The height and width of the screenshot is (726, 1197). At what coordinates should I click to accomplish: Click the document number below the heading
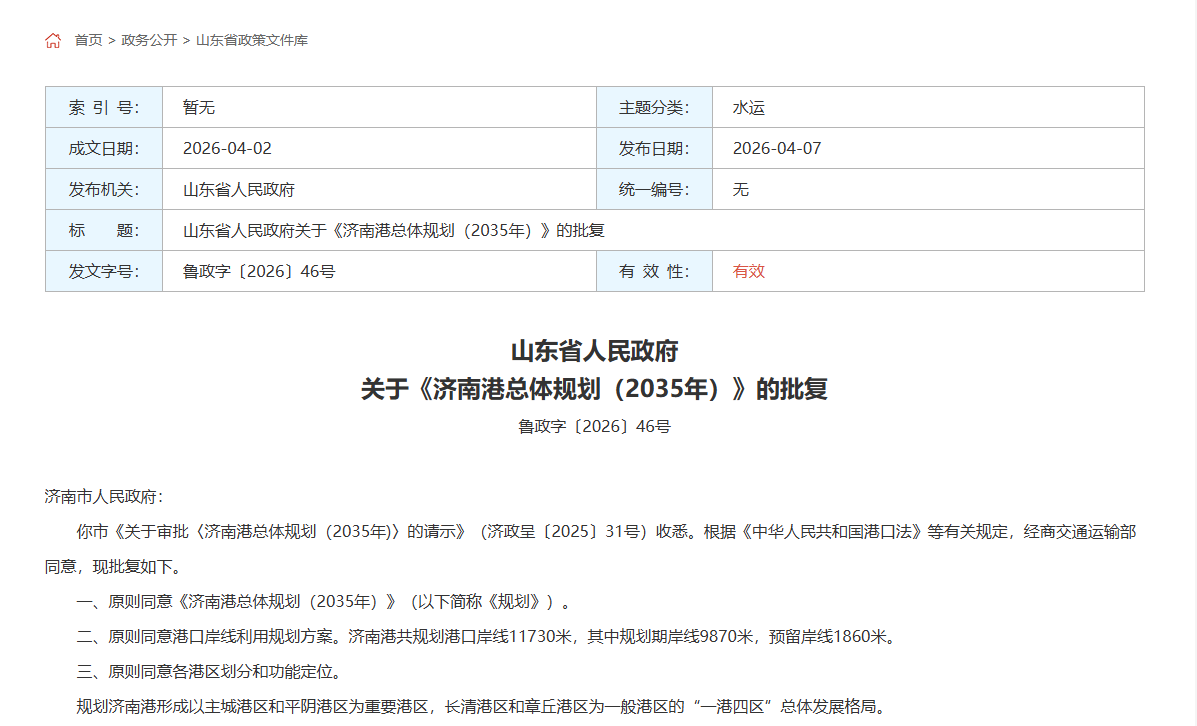[594, 427]
